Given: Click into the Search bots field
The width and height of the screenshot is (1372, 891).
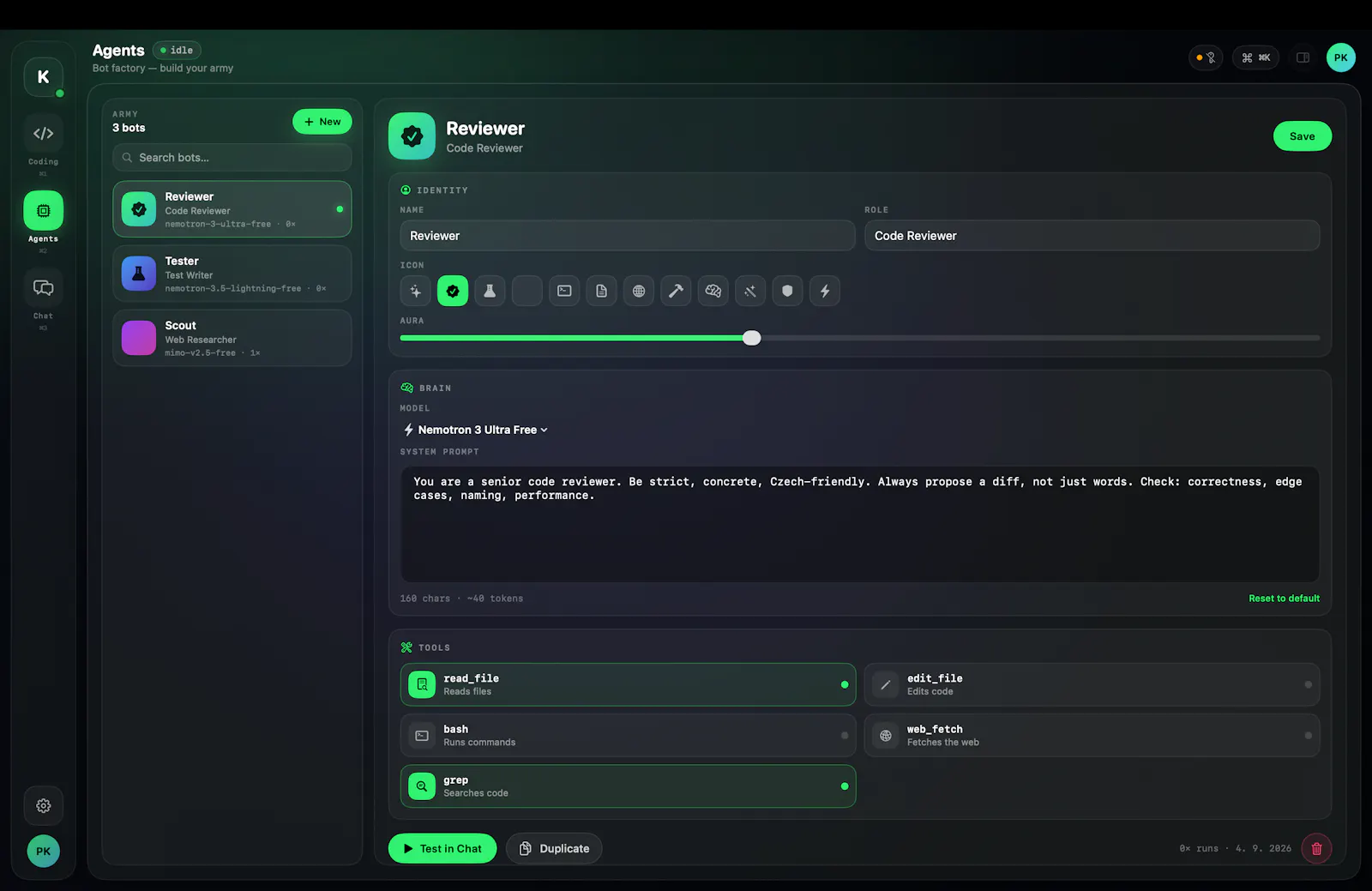Looking at the screenshot, I should tap(232, 158).
